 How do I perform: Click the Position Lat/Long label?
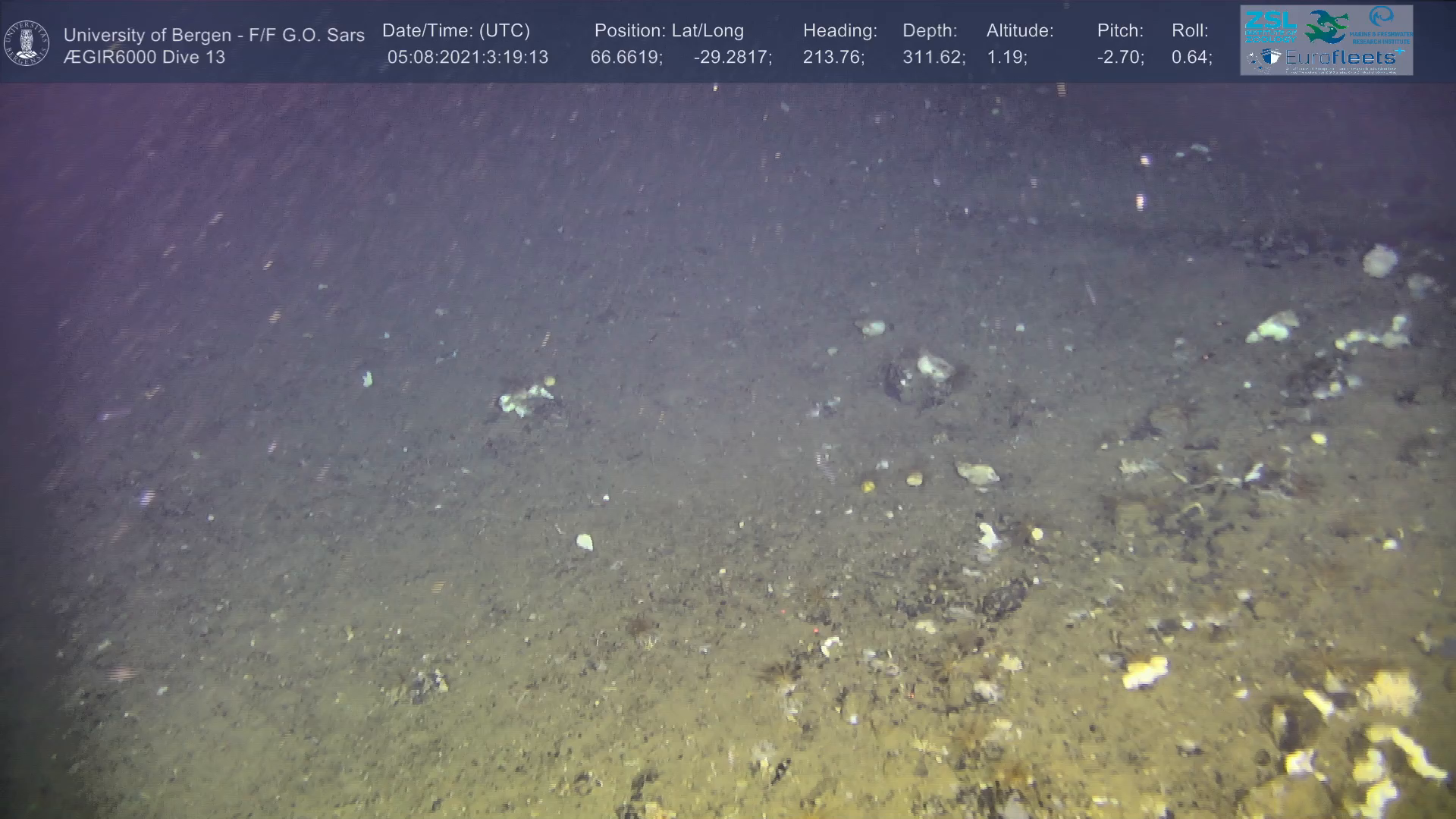point(669,31)
